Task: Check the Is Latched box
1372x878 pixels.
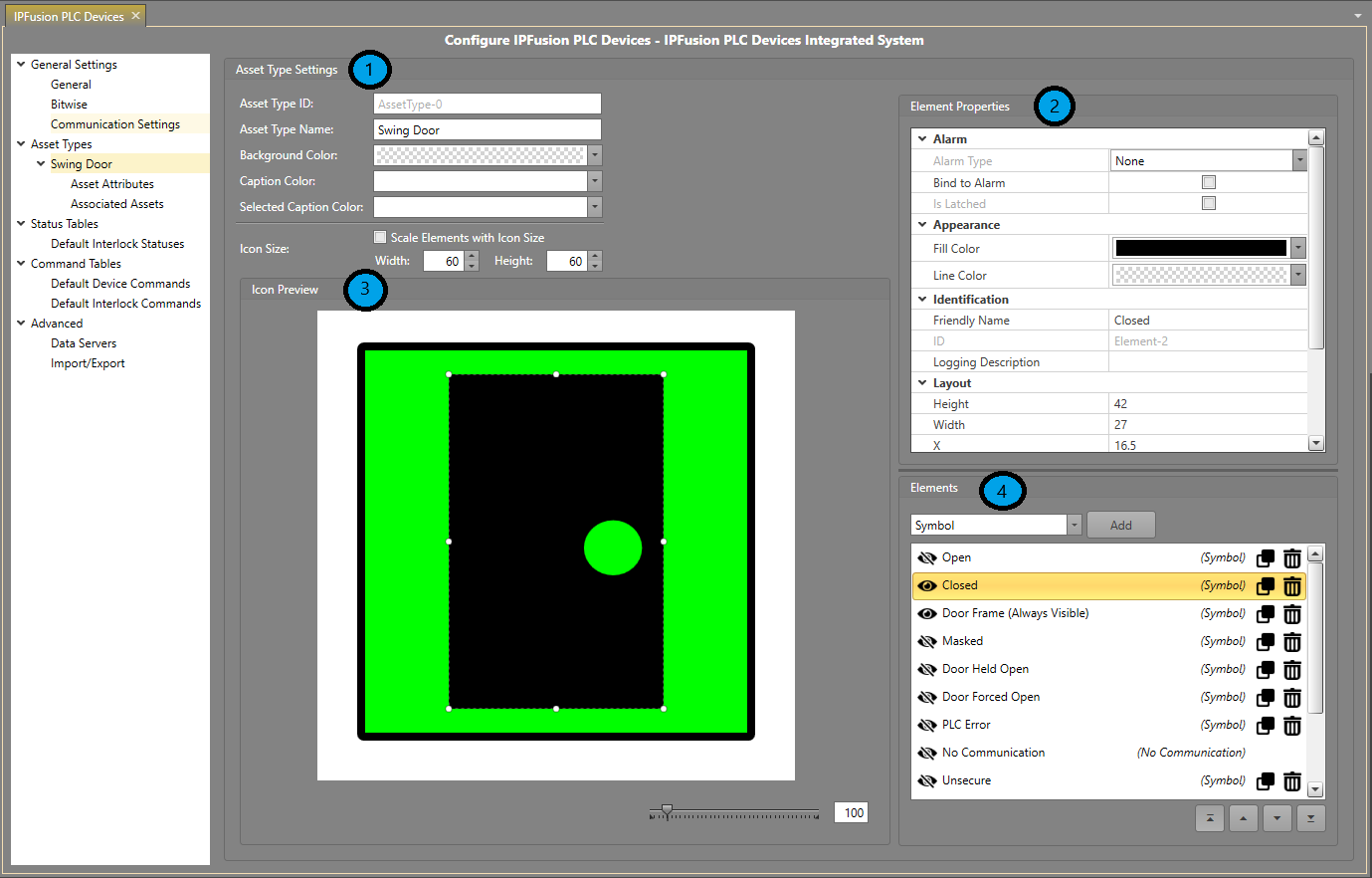Action: [1209, 203]
